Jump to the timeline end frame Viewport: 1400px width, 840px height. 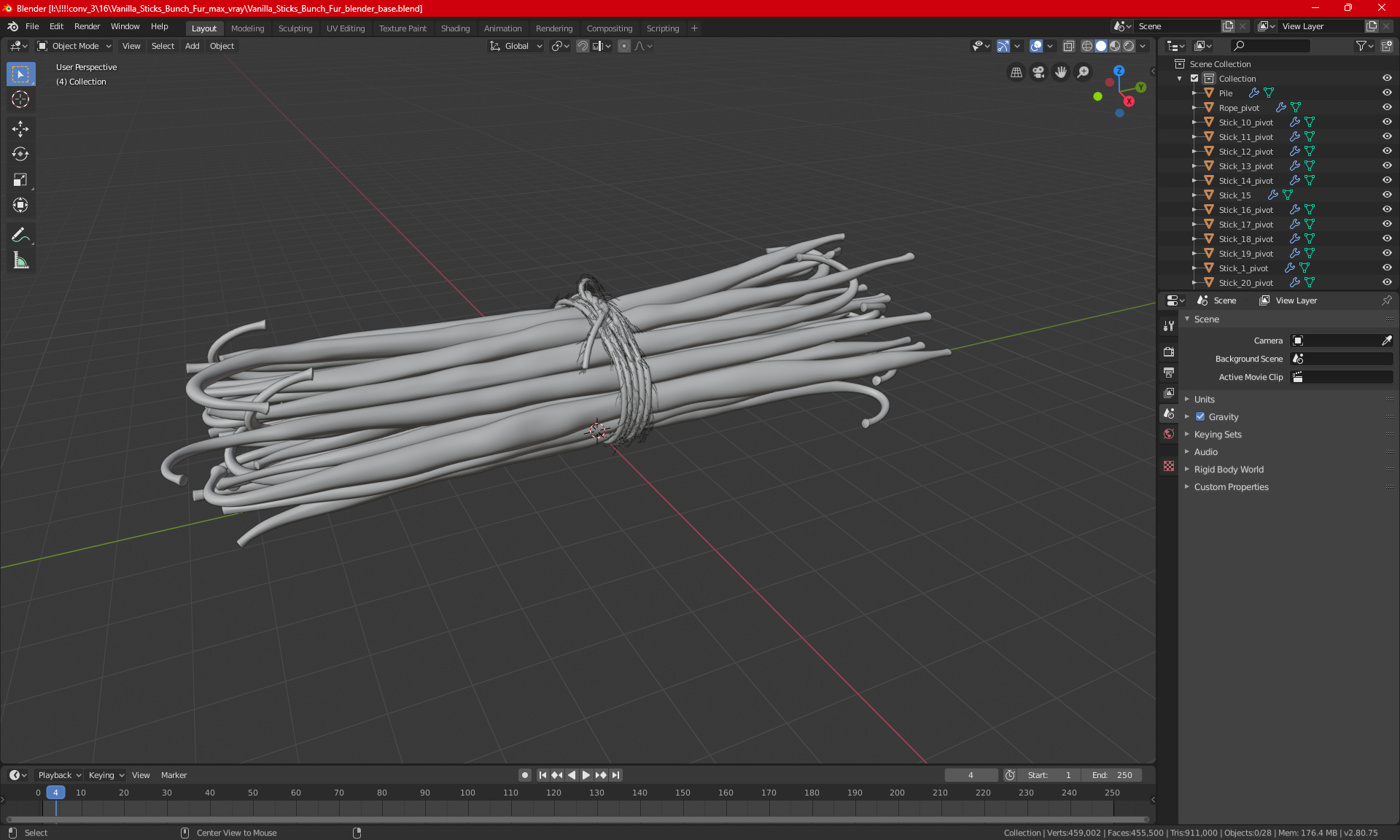point(616,775)
